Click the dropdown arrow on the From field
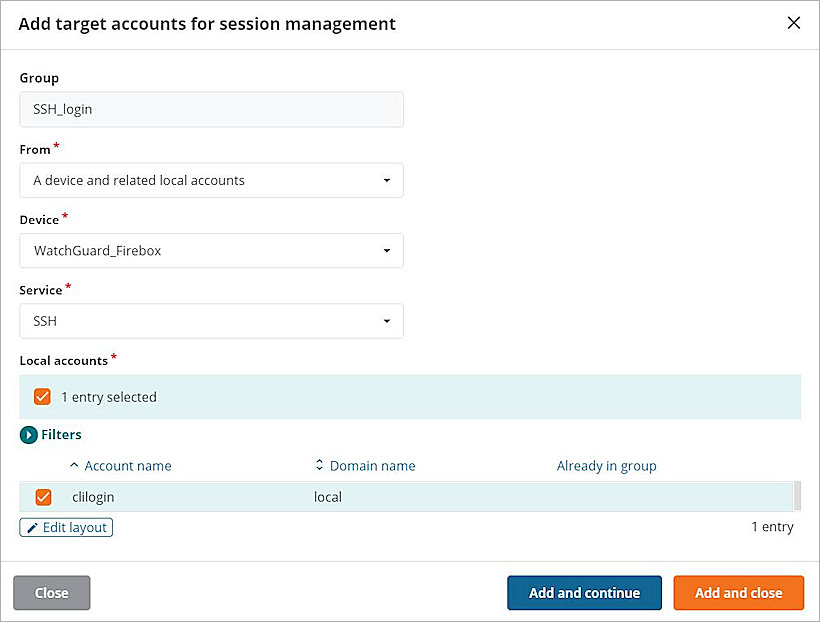 click(387, 180)
